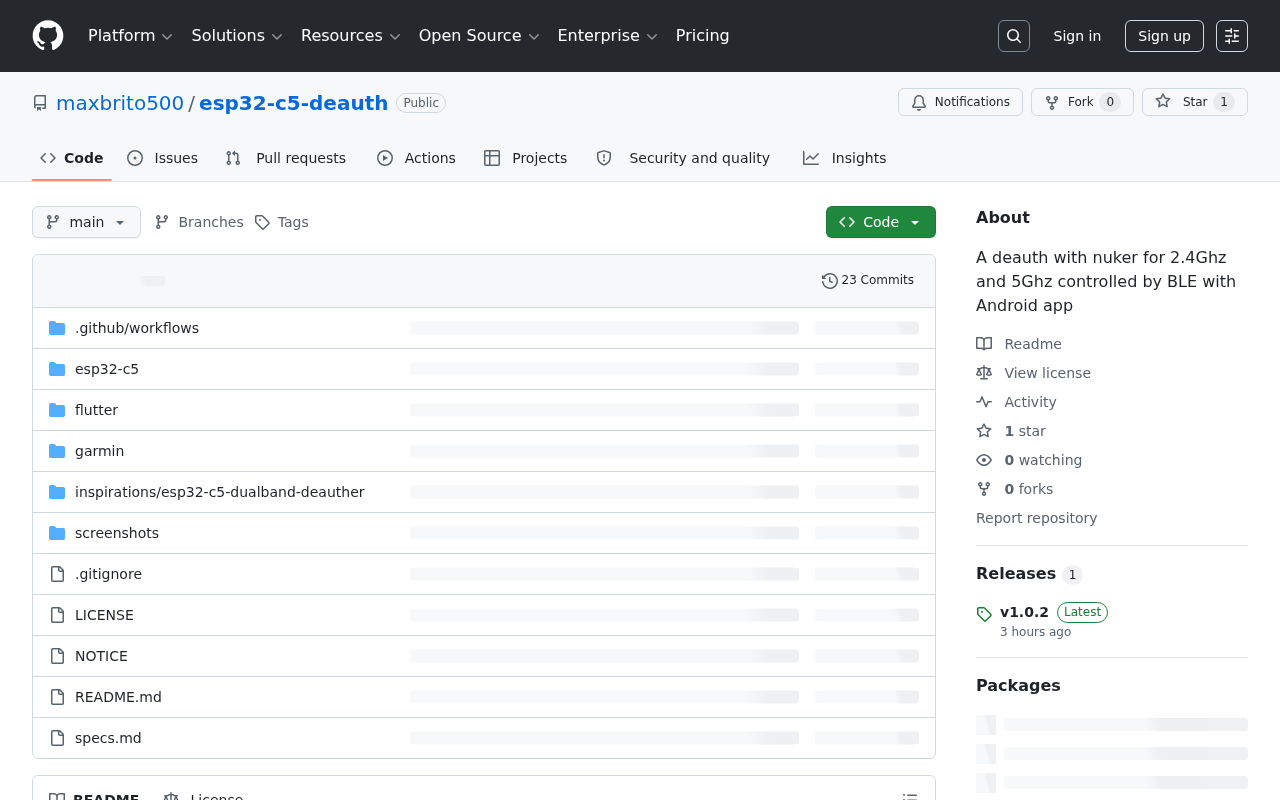Expand the main branch dropdown

pos(86,222)
